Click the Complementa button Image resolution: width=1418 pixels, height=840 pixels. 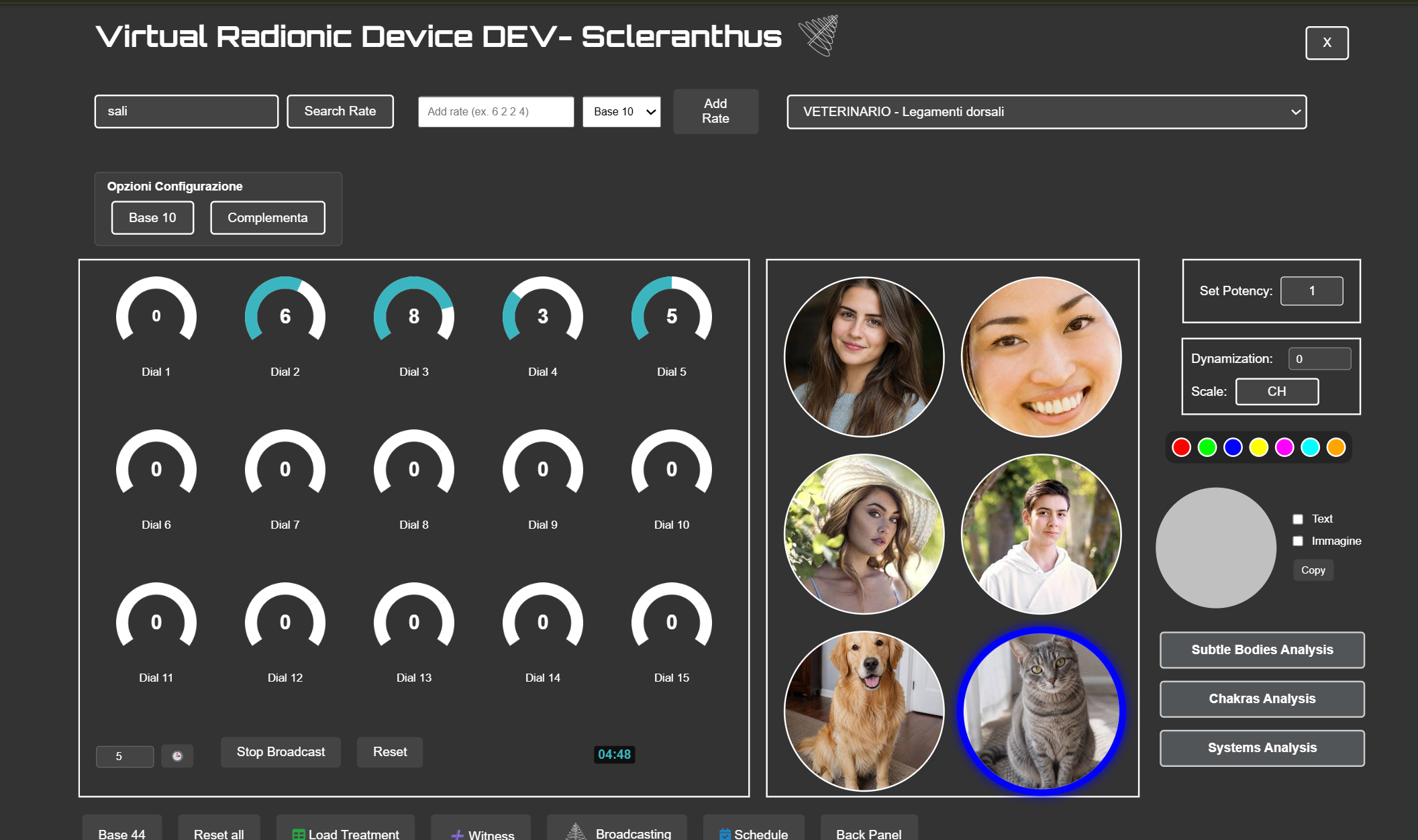[x=268, y=217]
